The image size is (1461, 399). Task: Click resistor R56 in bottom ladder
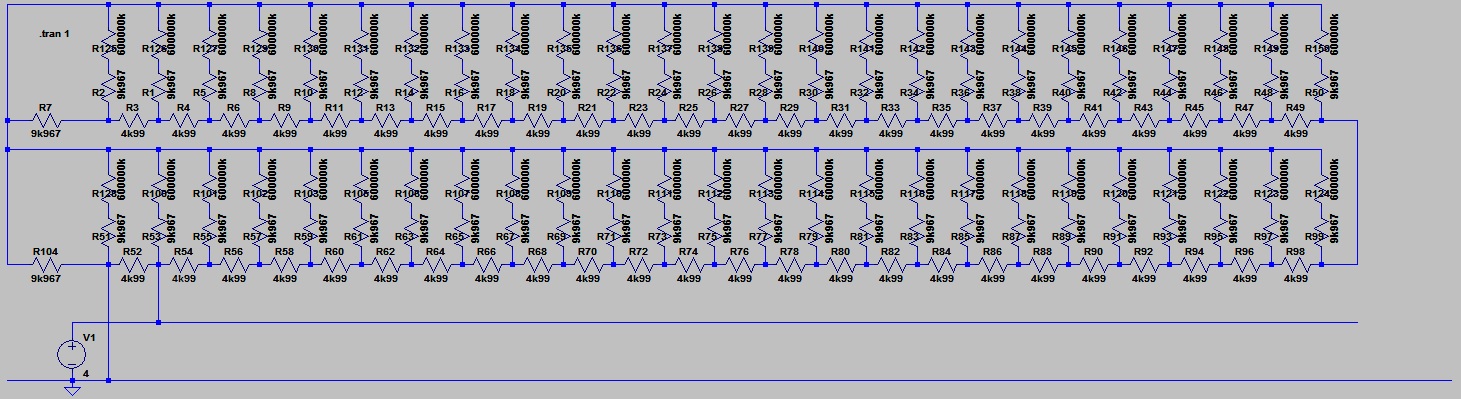235,266
